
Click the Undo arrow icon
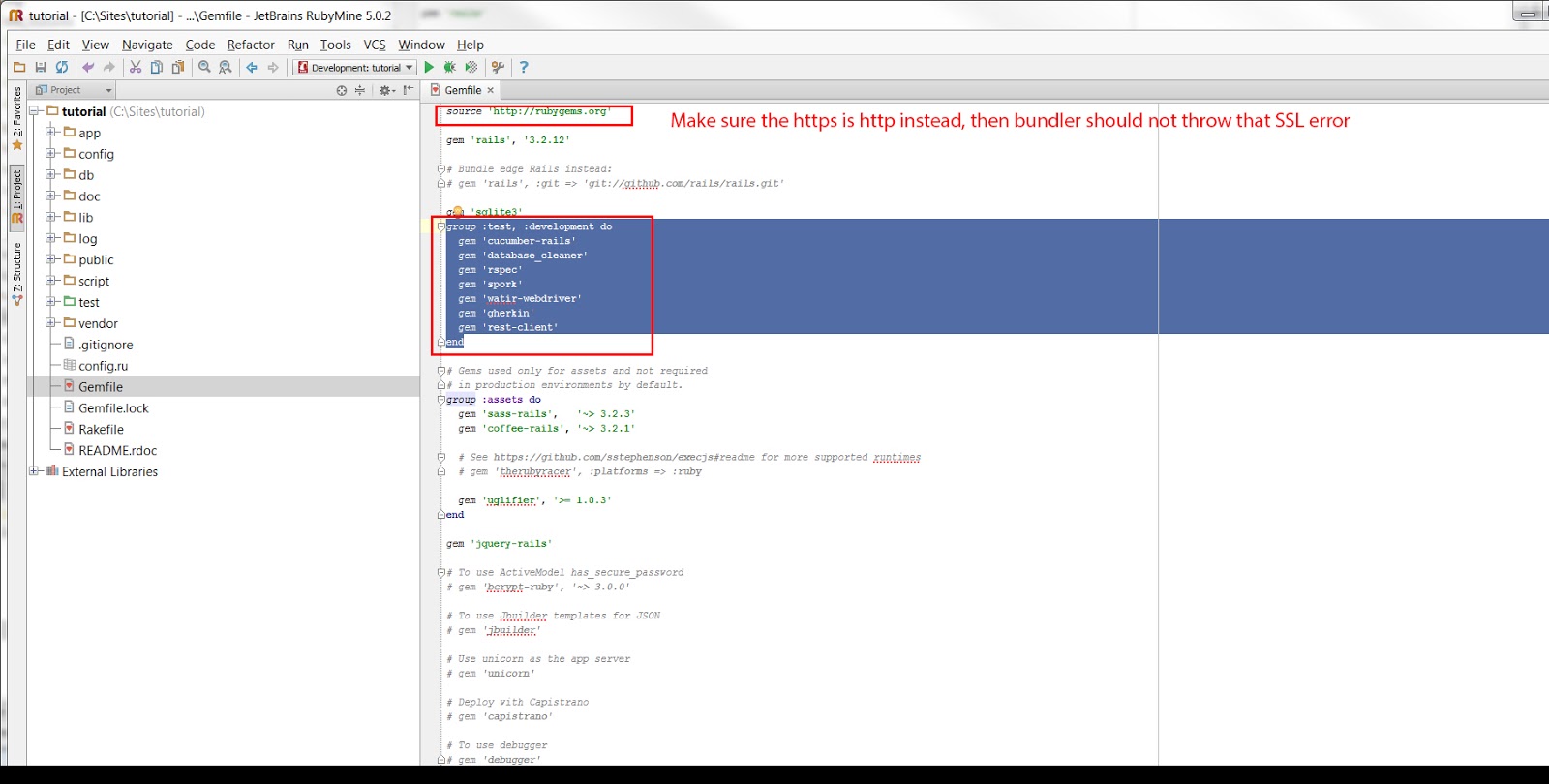point(88,67)
